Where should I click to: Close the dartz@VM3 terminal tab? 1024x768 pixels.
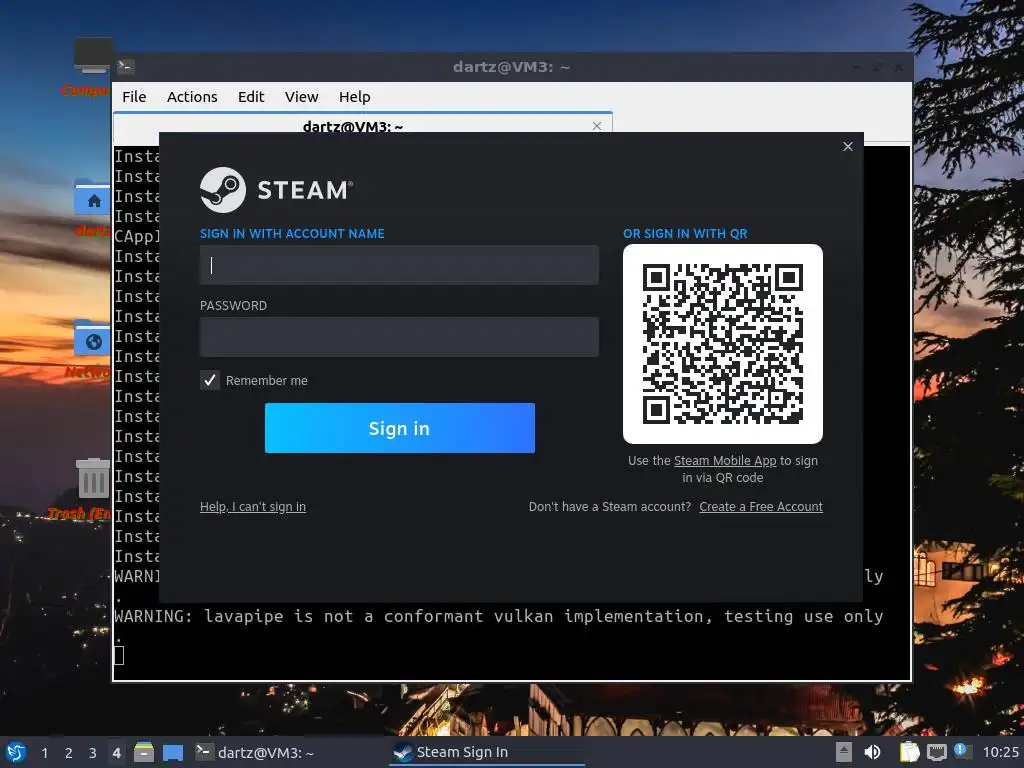tap(597, 126)
